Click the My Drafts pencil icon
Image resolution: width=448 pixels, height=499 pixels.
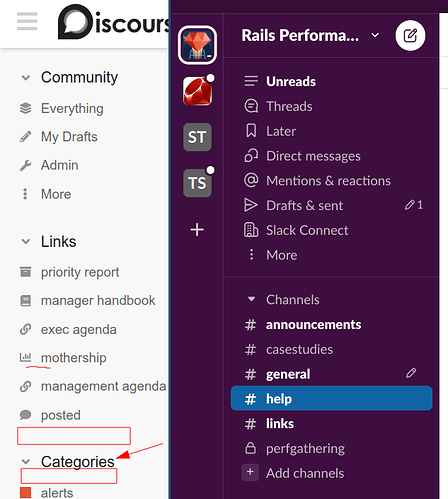tap(26, 137)
